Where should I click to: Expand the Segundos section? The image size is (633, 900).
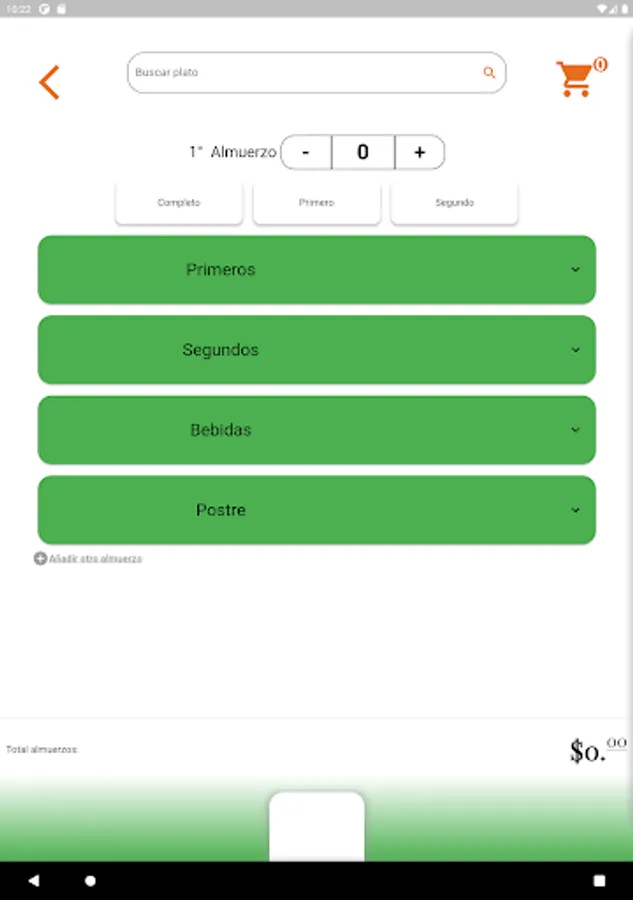coord(316,350)
